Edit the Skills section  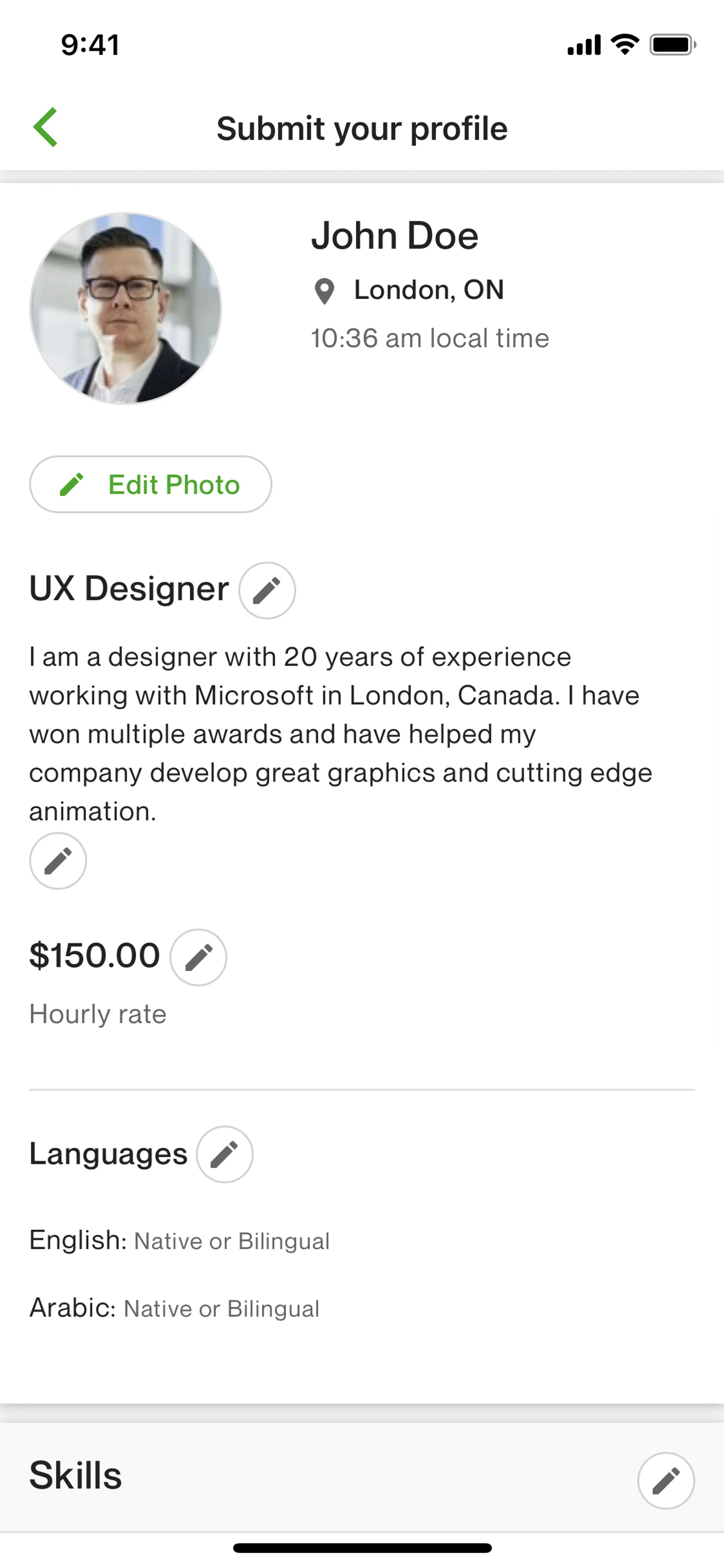click(666, 1480)
